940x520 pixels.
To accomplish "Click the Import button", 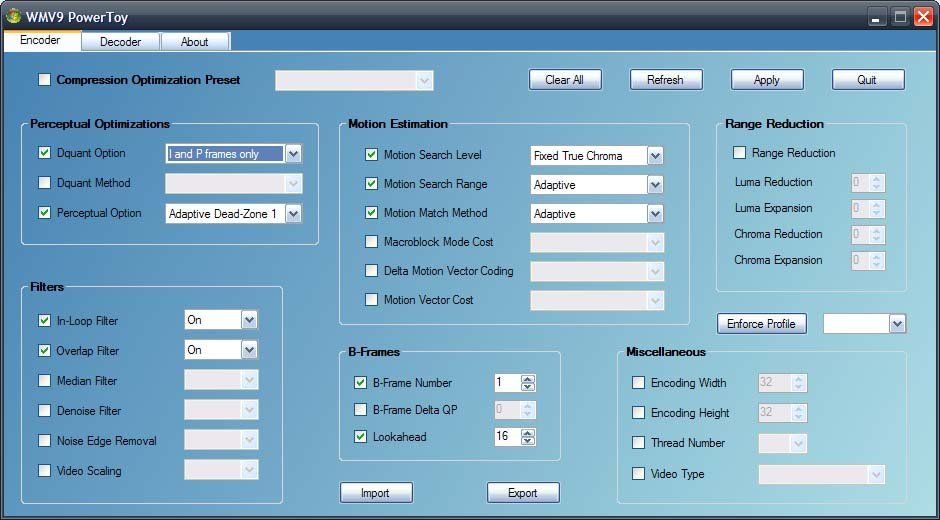I will pos(376,493).
